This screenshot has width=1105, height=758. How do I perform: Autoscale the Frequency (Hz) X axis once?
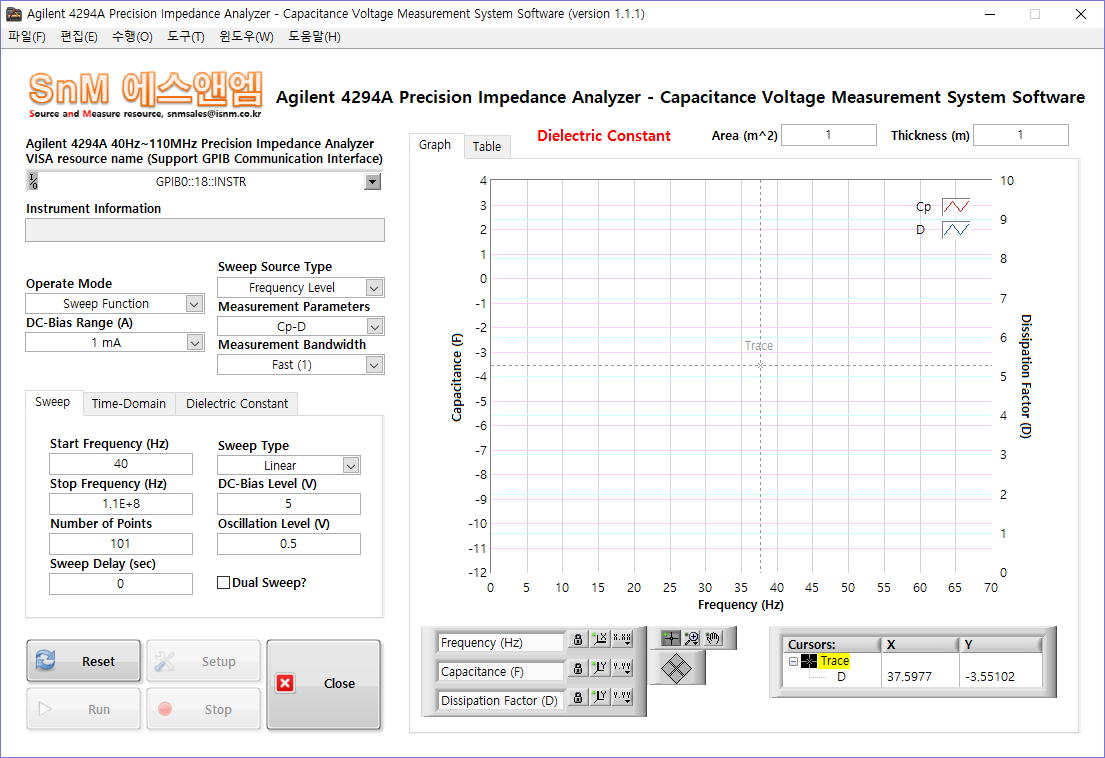click(600, 640)
